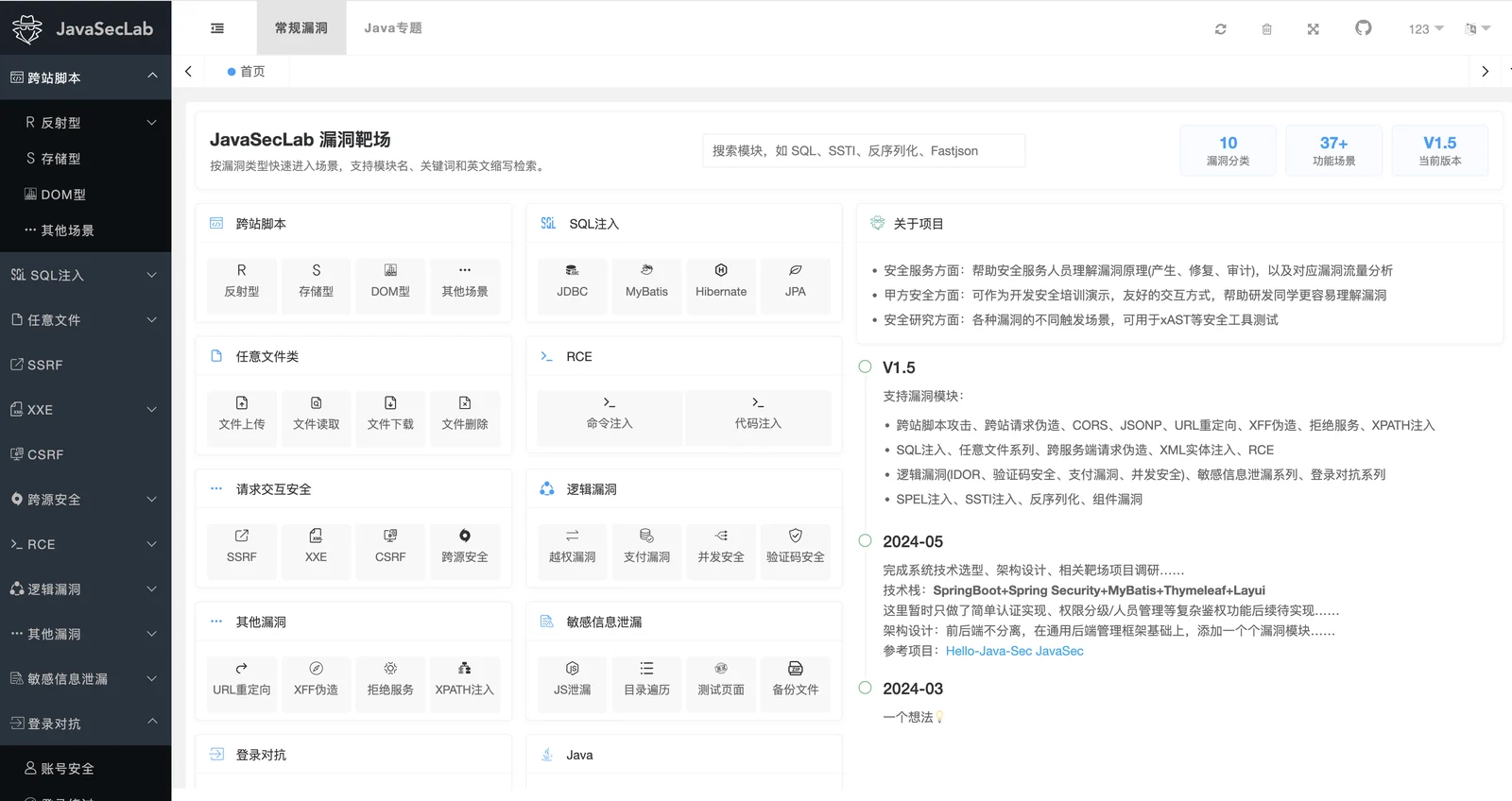Expand the 敏感信息泄漏 sidebar menu
The width and height of the screenshot is (1512, 801).
point(86,679)
